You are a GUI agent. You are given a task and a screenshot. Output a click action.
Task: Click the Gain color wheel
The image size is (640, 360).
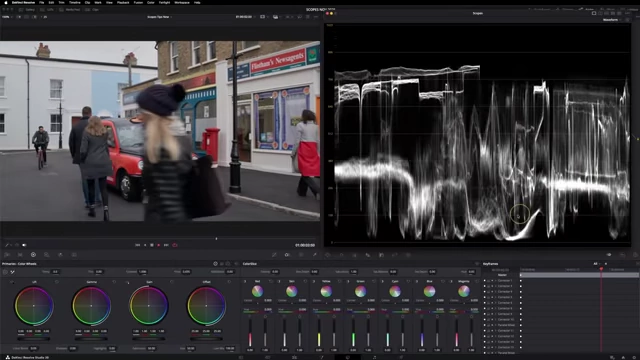(149, 306)
